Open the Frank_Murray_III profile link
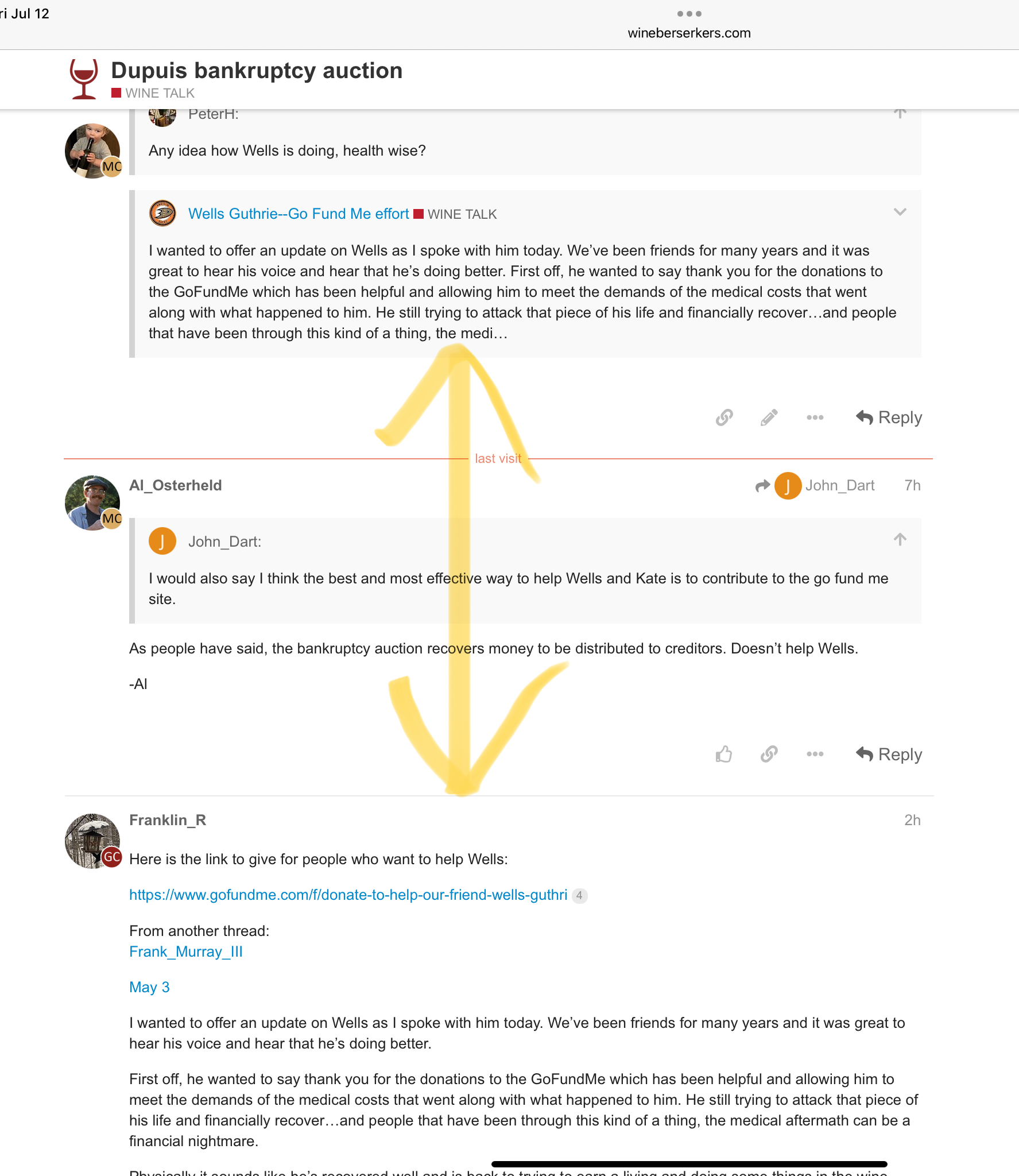The height and width of the screenshot is (1176, 1019). 186,951
